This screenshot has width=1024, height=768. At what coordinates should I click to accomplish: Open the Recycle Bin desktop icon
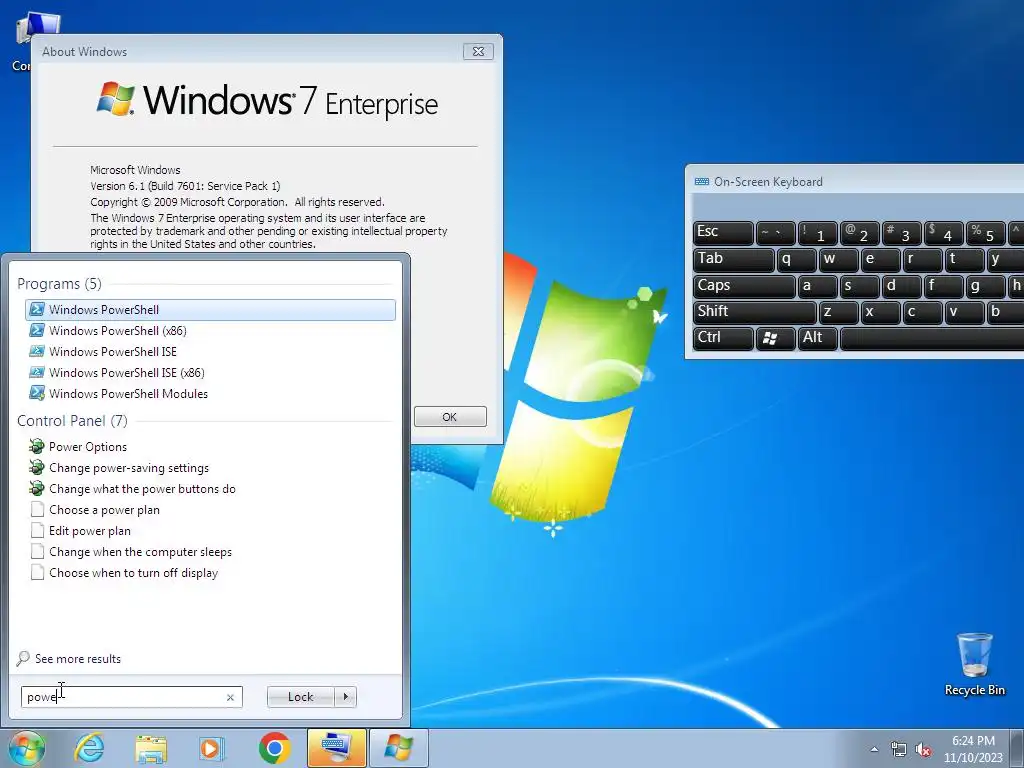pos(974,664)
